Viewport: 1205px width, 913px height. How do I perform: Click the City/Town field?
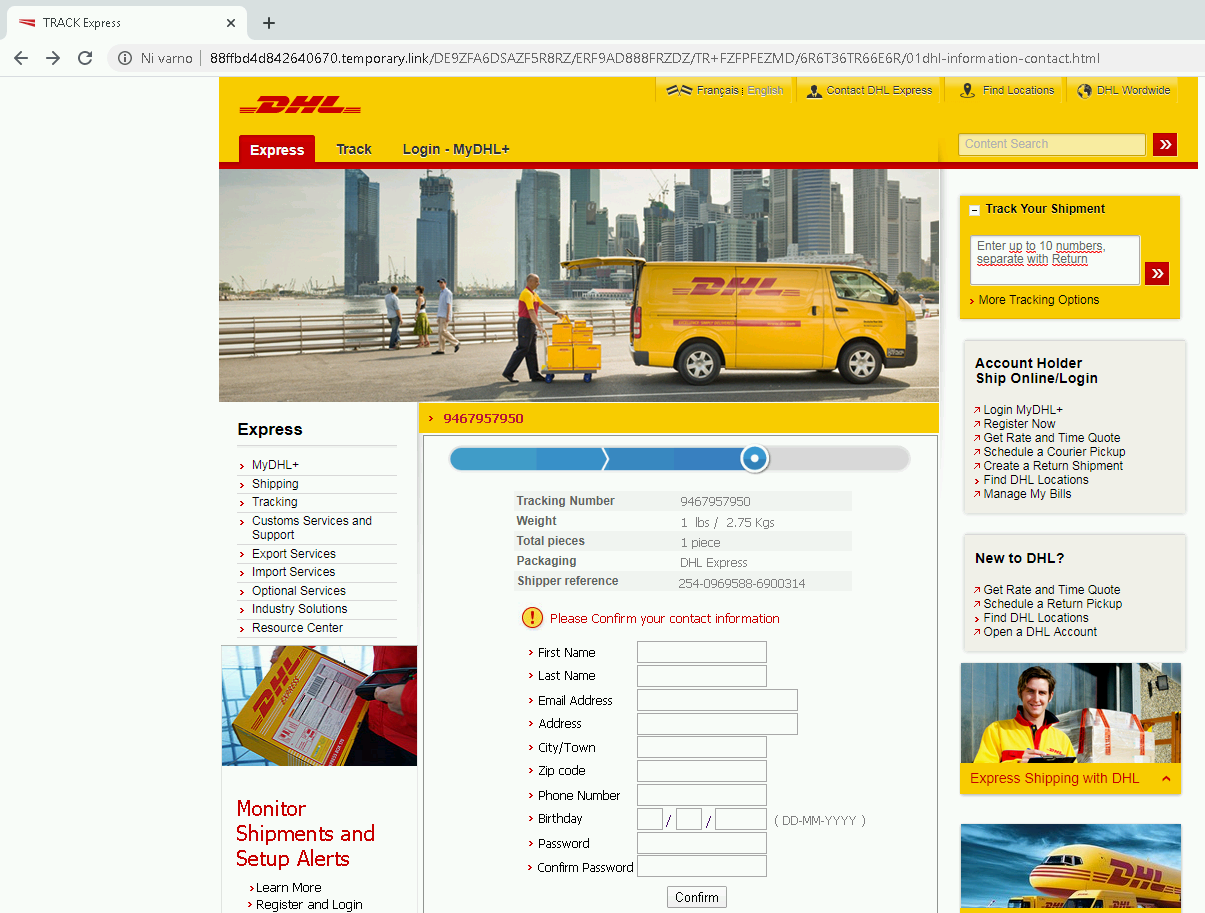[x=702, y=748]
